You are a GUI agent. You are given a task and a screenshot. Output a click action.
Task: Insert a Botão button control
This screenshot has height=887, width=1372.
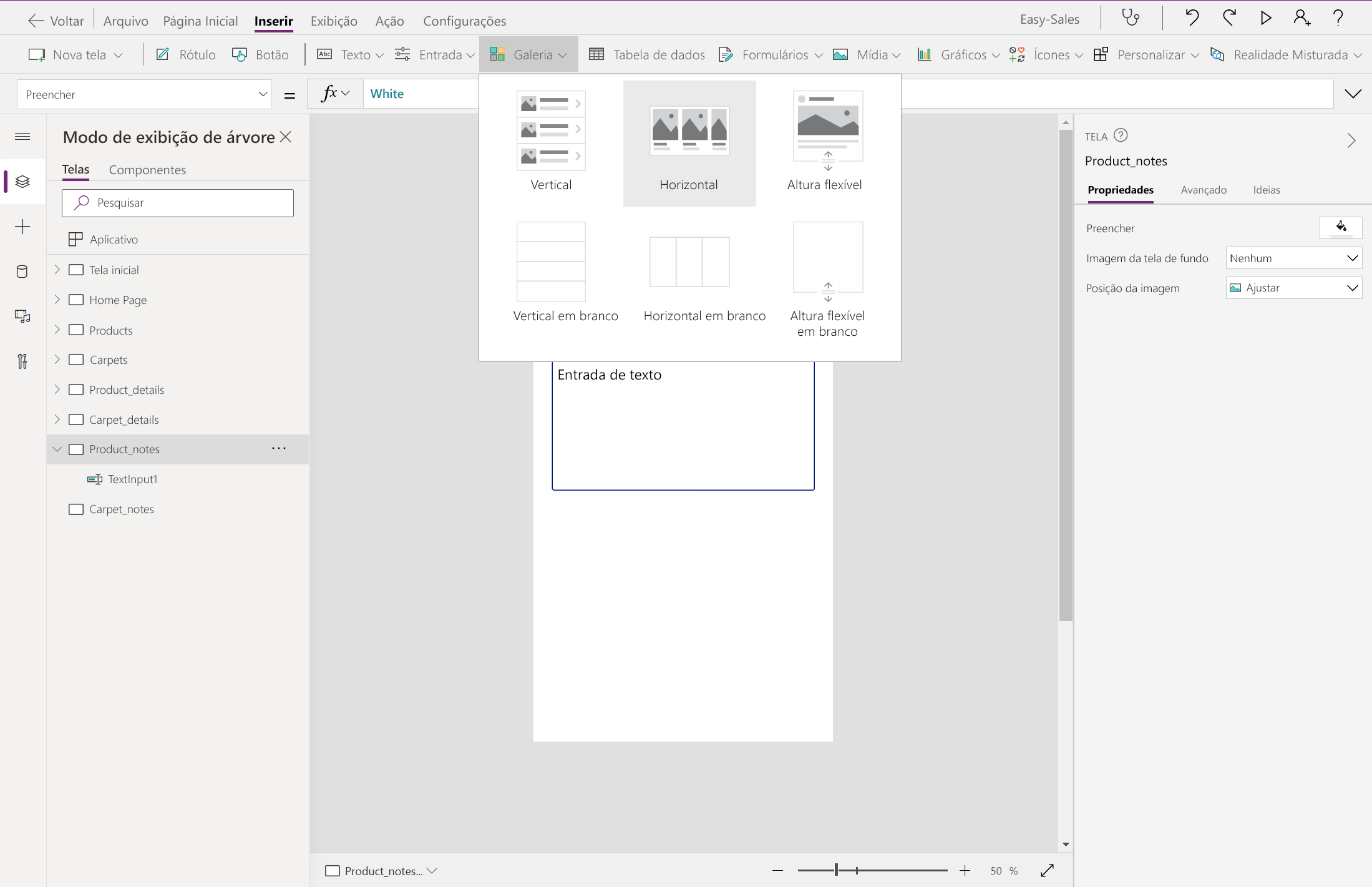click(260, 55)
